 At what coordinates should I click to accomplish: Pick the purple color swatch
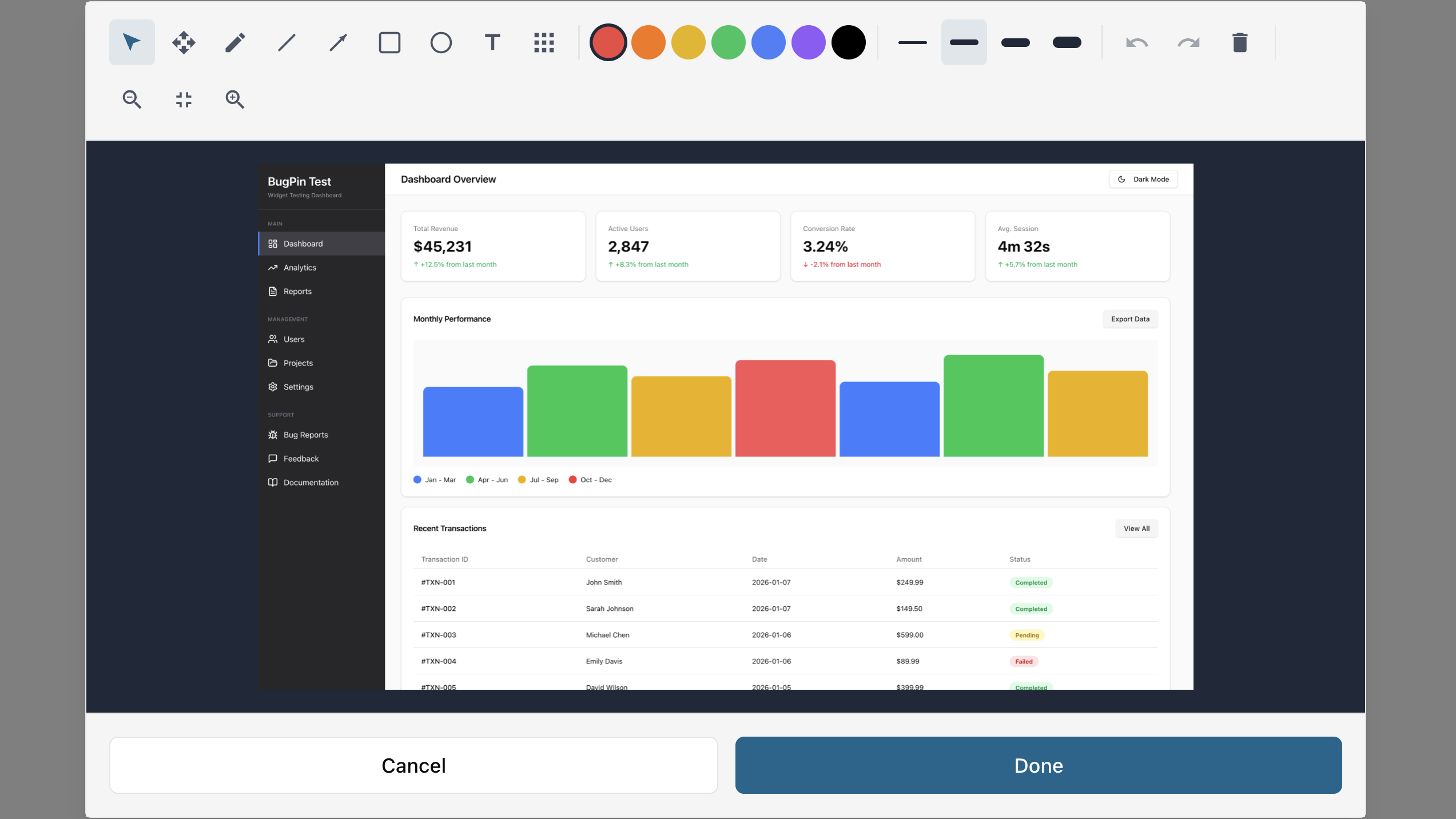click(x=809, y=42)
